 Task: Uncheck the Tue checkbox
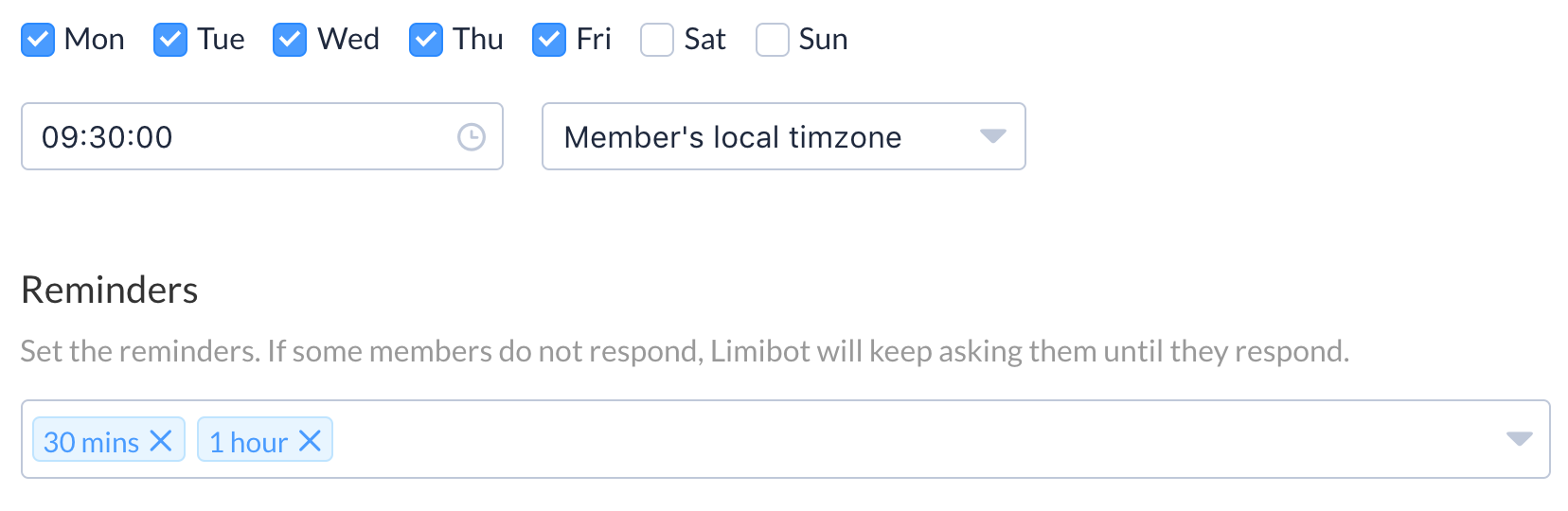tap(170, 40)
